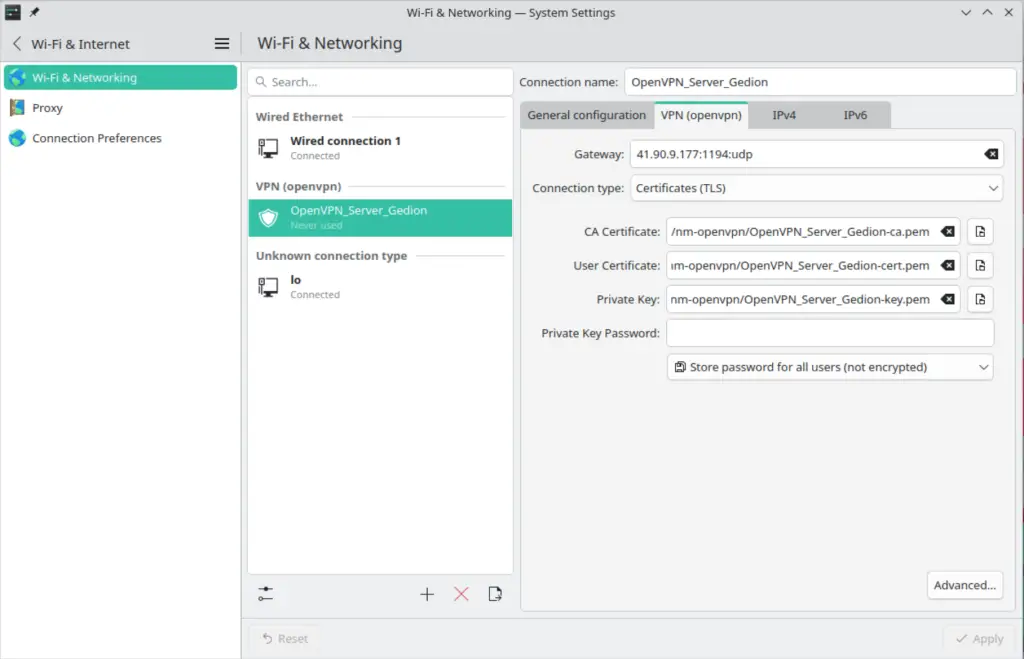
Task: Switch to the IPv4 tab
Action: point(784,115)
